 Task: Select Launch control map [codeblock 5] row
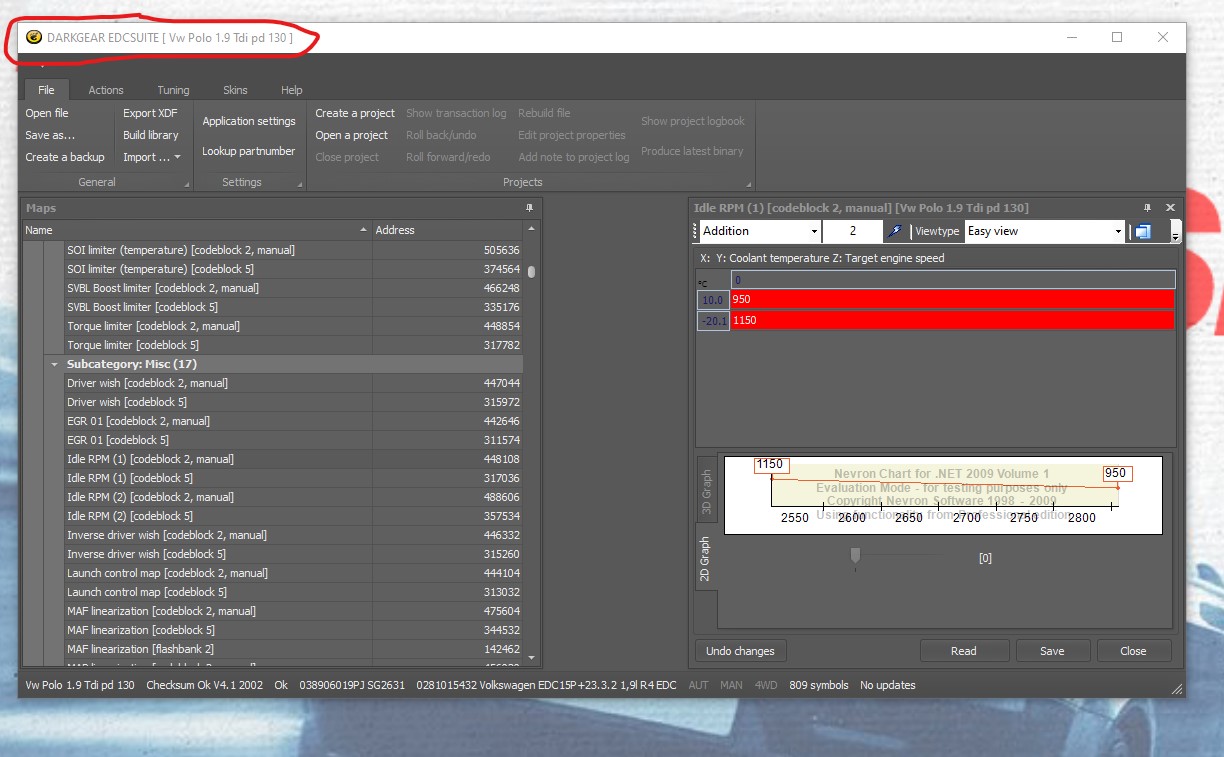tap(293, 592)
